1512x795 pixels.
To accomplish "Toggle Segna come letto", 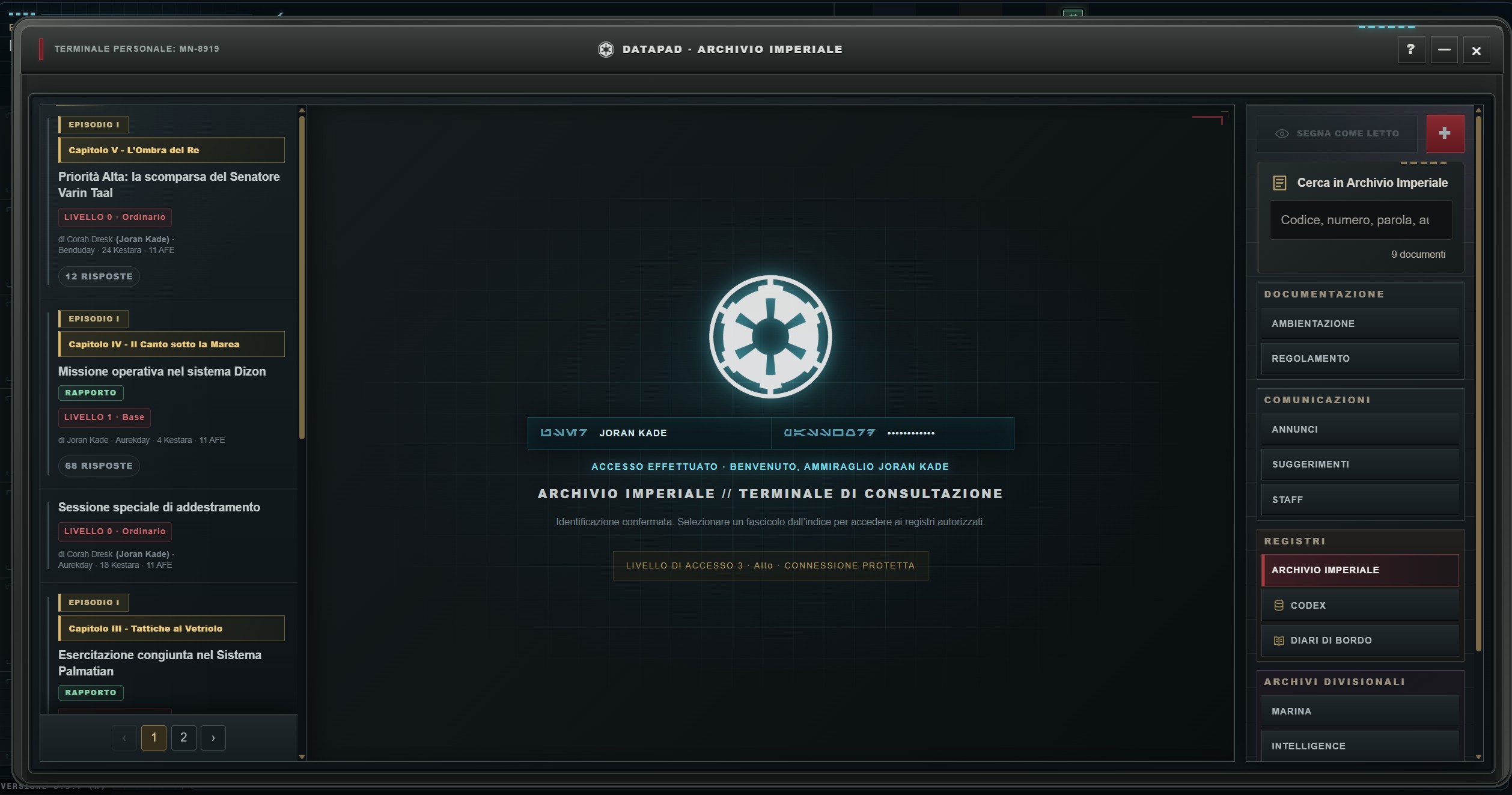I will coord(1337,133).
